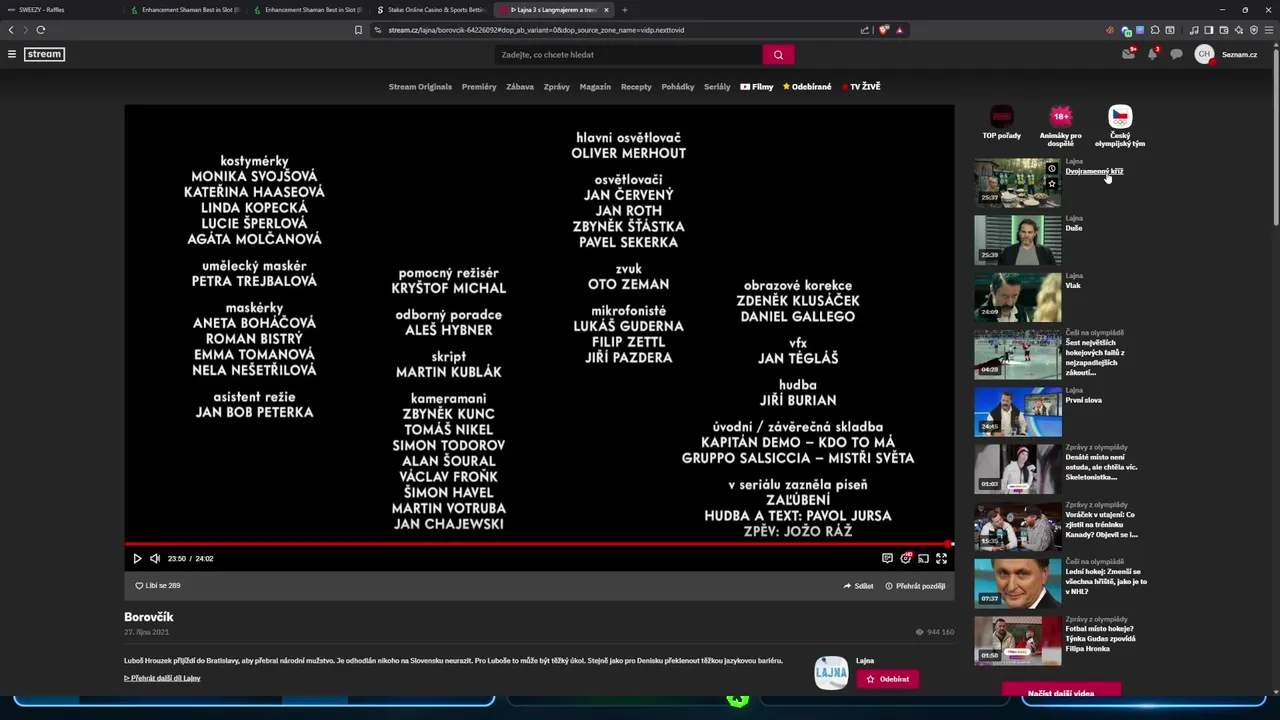Open the Recepty section
1280x720 pixels.
[636, 87]
